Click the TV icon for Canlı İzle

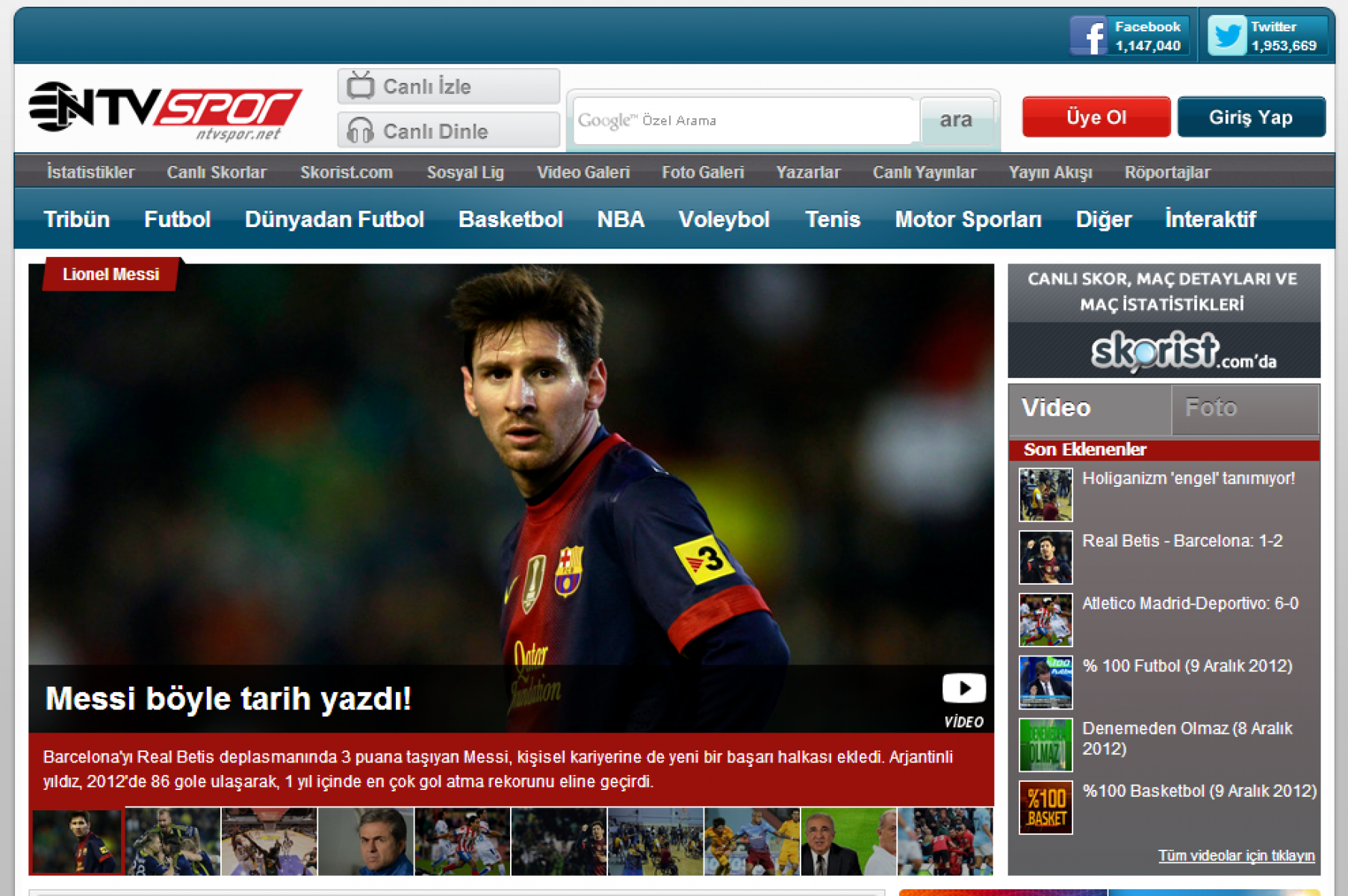360,86
